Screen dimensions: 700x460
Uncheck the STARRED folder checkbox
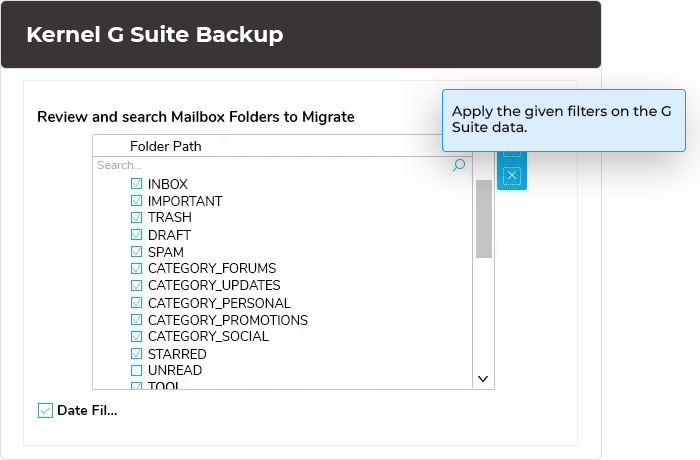tap(137, 354)
